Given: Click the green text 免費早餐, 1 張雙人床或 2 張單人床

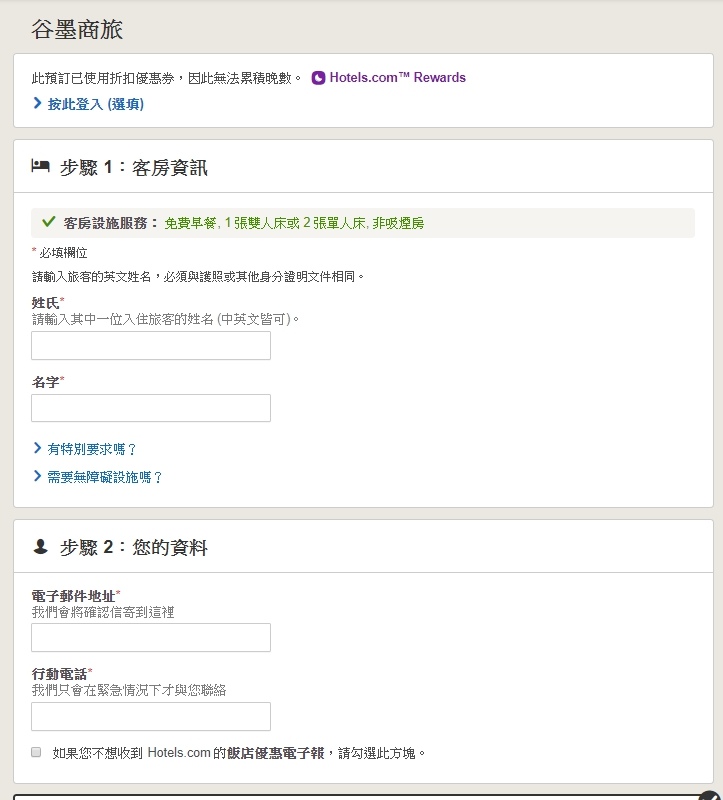Looking at the screenshot, I should point(265,223).
